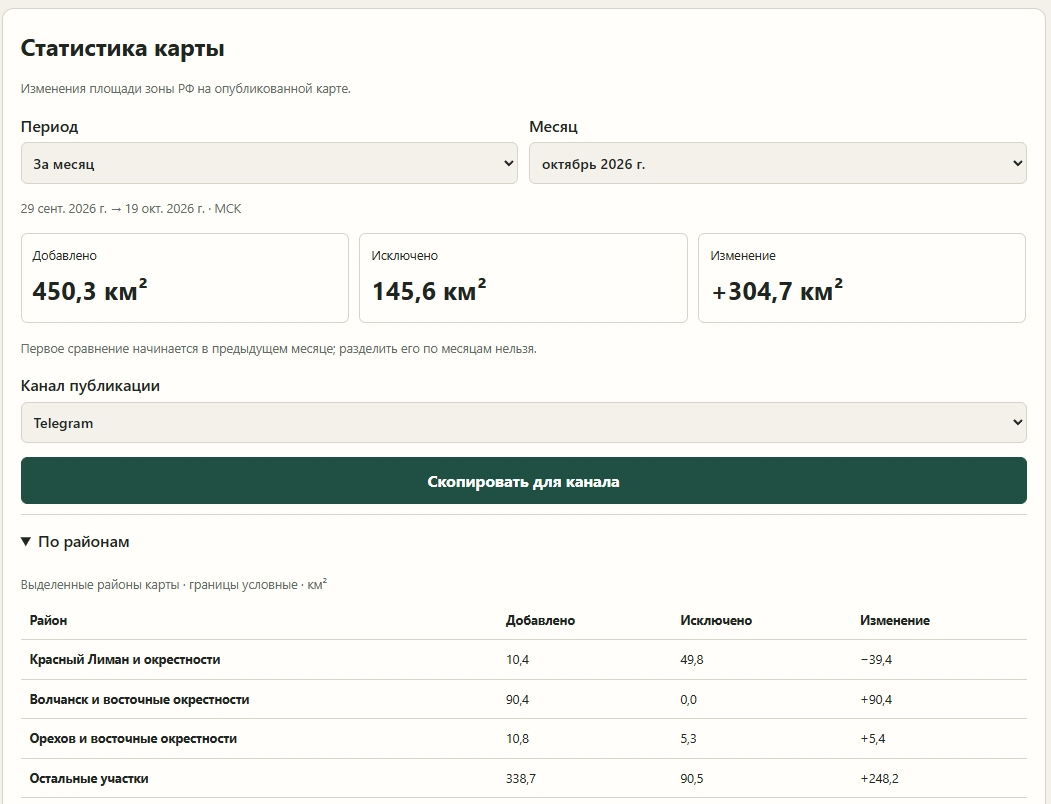Screen dimensions: 1051x804
Task: Click the 90,4 added value in Волчанск row
Action: 517,699
